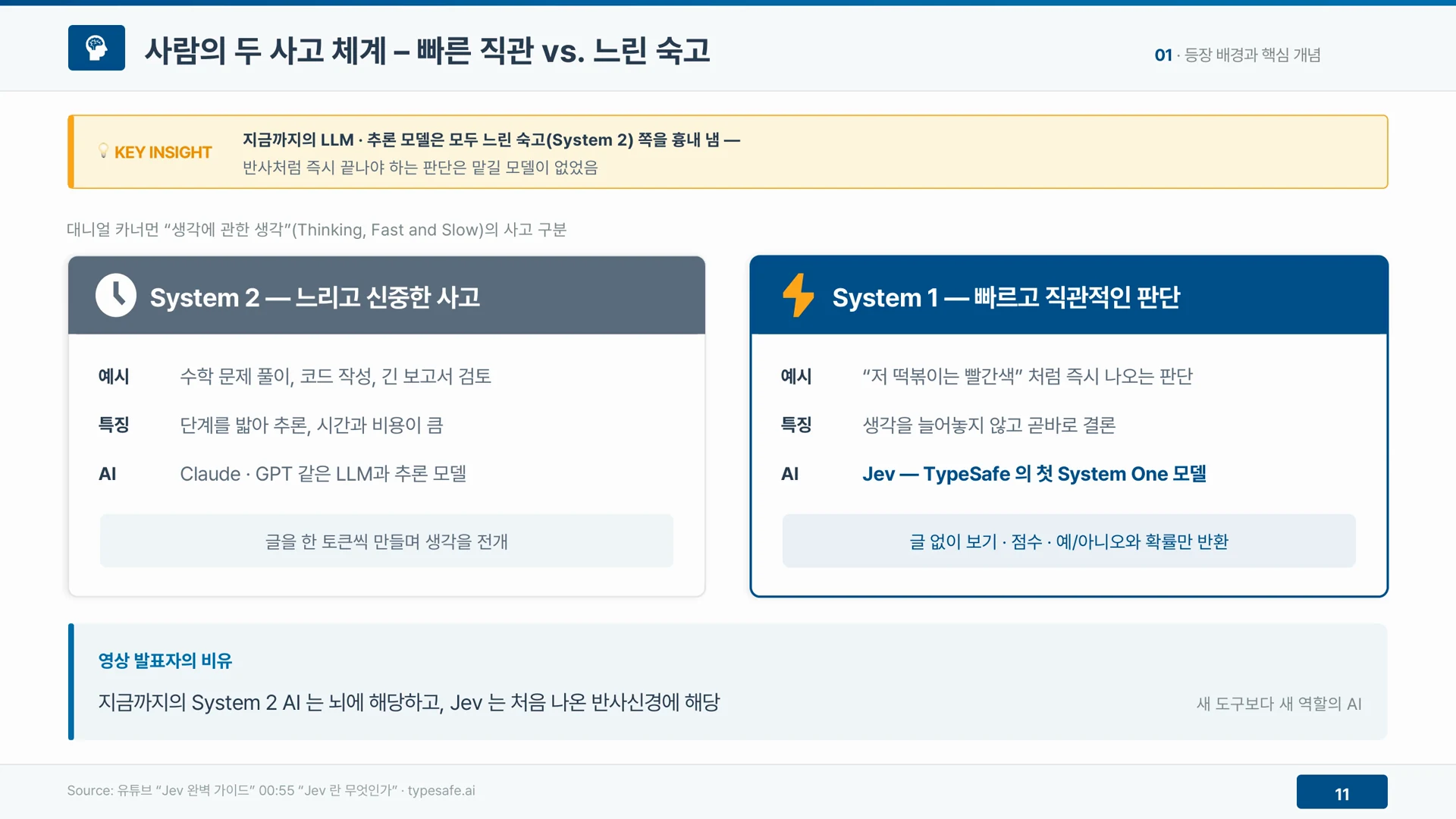Click the brain head icon beside title
Image resolution: width=1456 pixels, height=819 pixels.
tap(96, 48)
